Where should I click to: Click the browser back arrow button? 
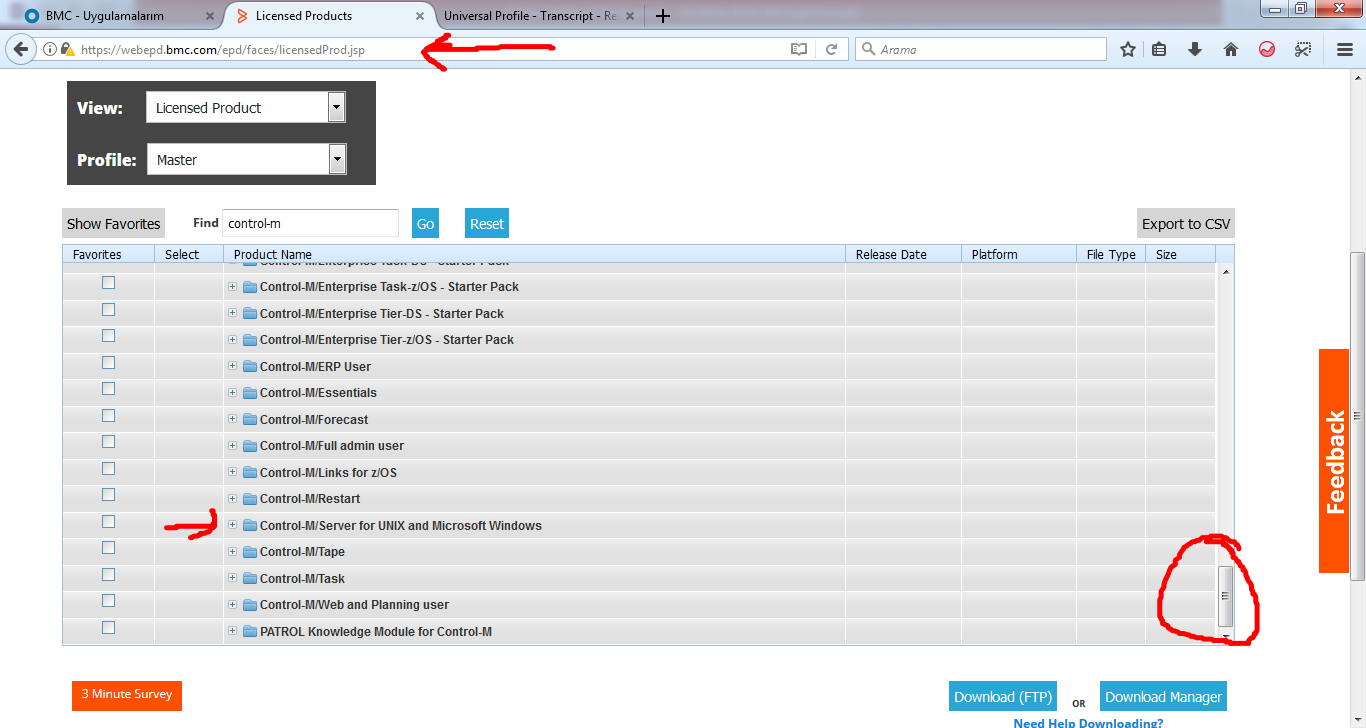(20, 49)
